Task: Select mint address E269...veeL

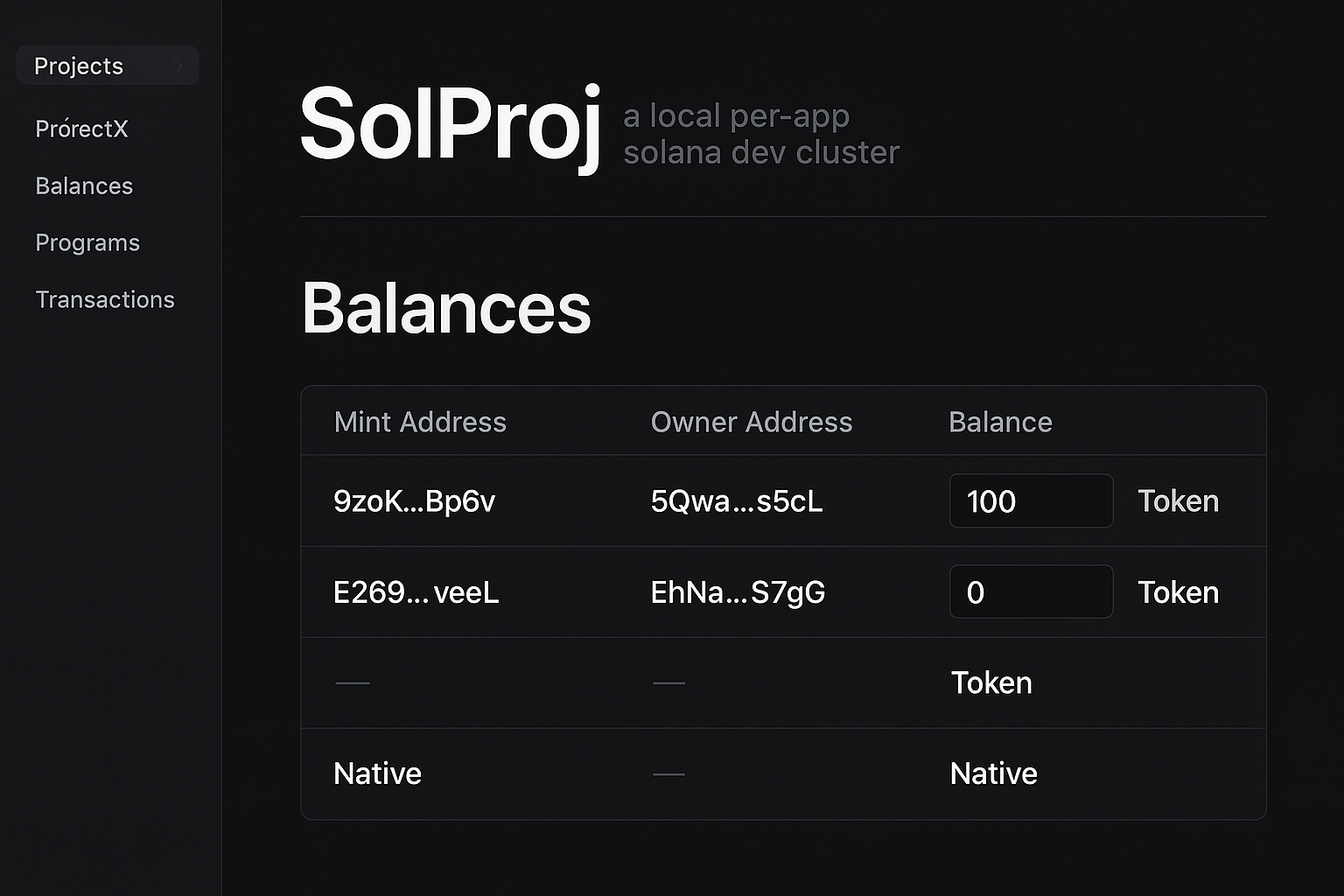Action: coord(416,592)
